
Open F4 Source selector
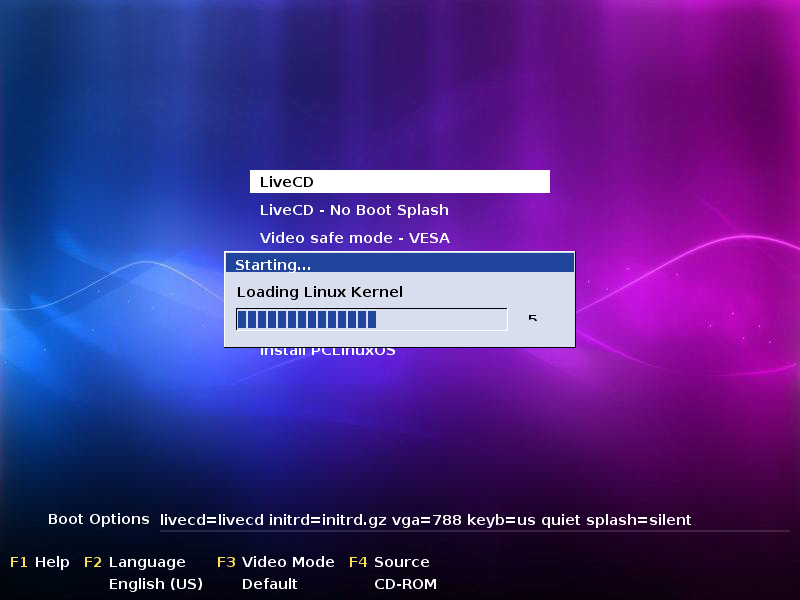389,562
